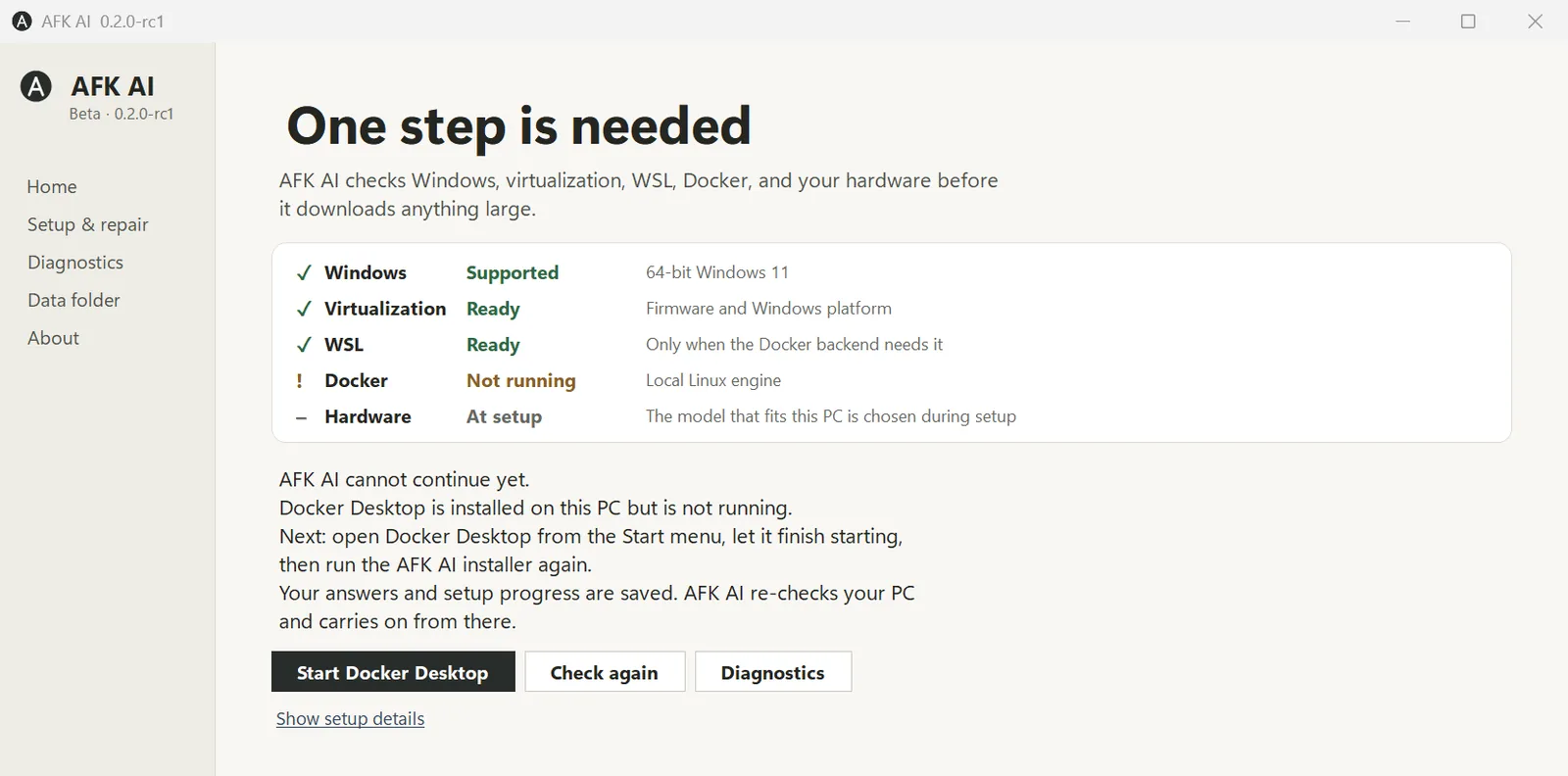Select the Windows row label
This screenshot has width=1568, height=776.
coord(366,272)
